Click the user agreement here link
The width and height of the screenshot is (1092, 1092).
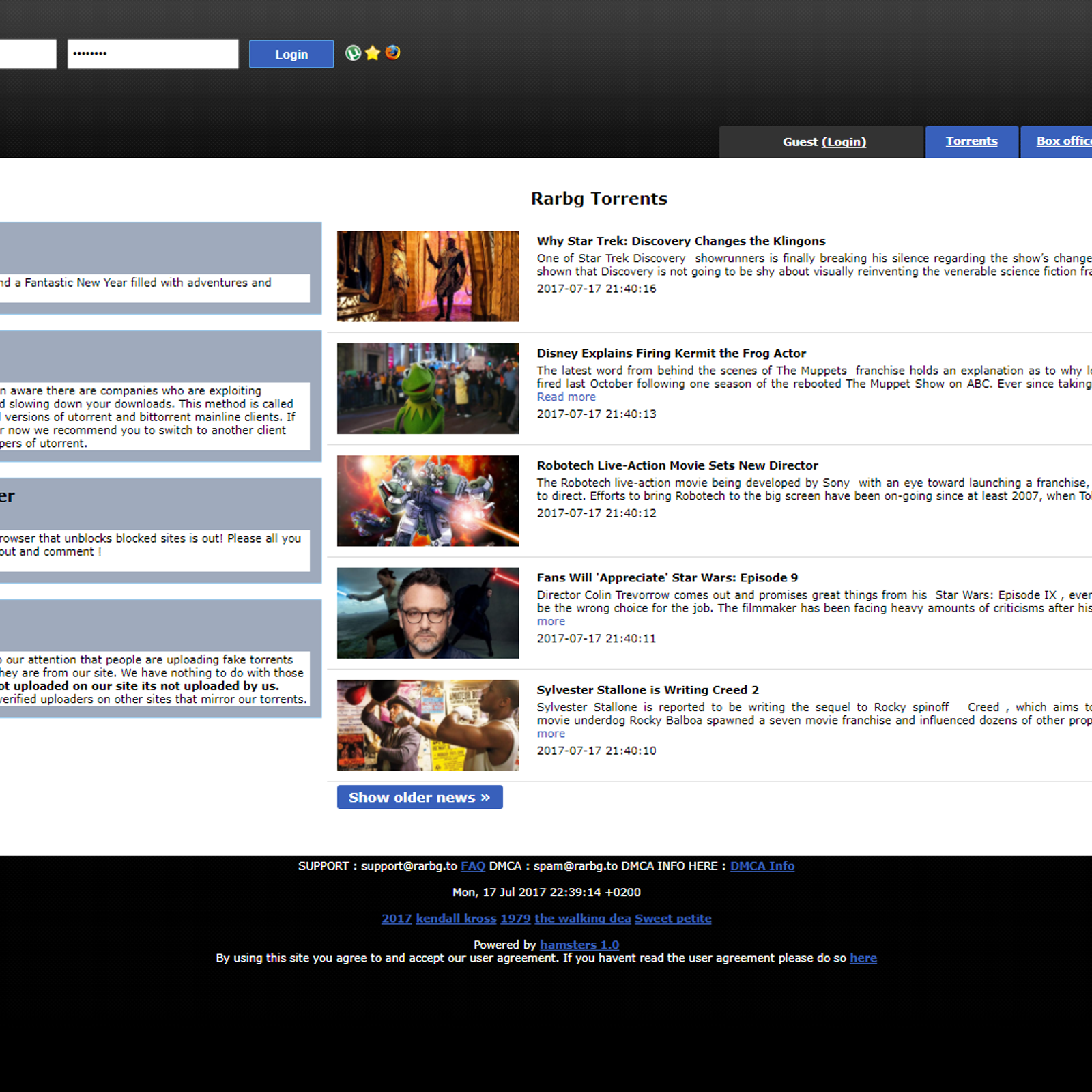(863, 958)
